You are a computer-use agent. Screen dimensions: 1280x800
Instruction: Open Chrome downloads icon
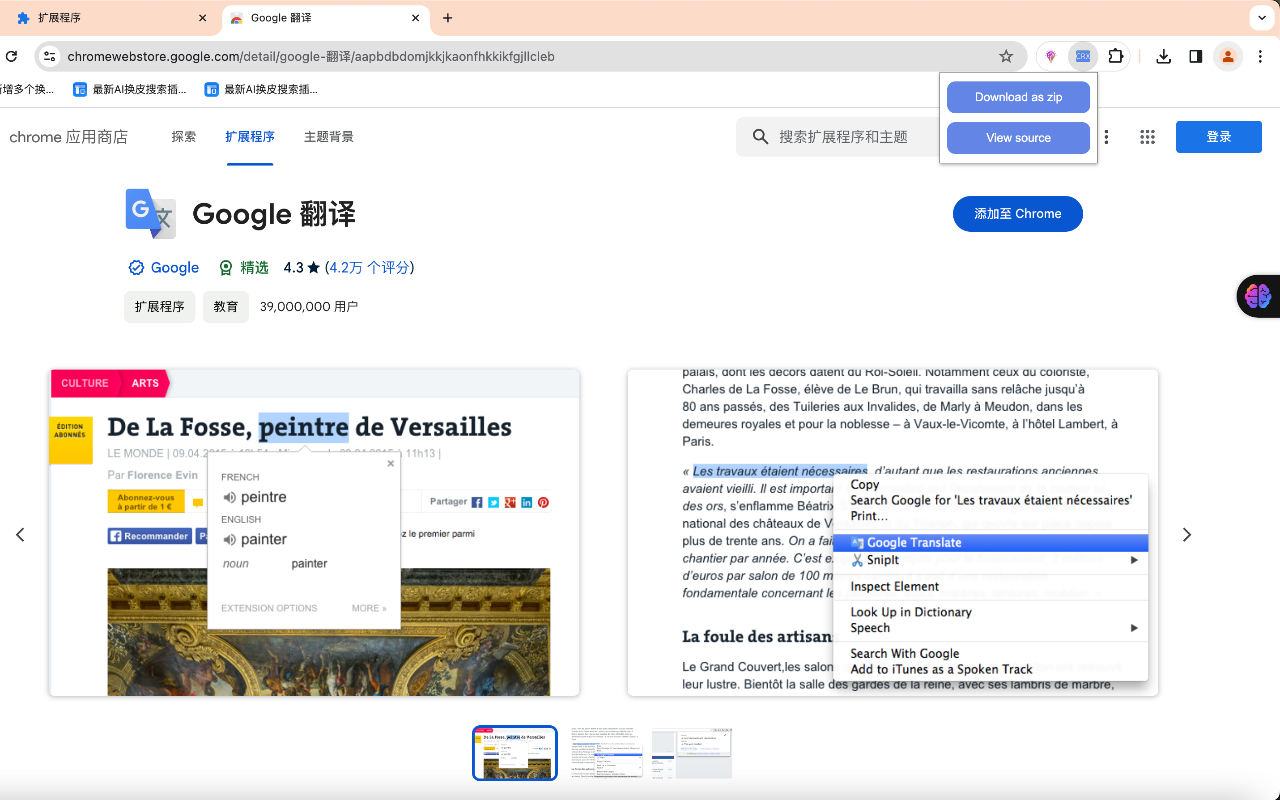1163,57
